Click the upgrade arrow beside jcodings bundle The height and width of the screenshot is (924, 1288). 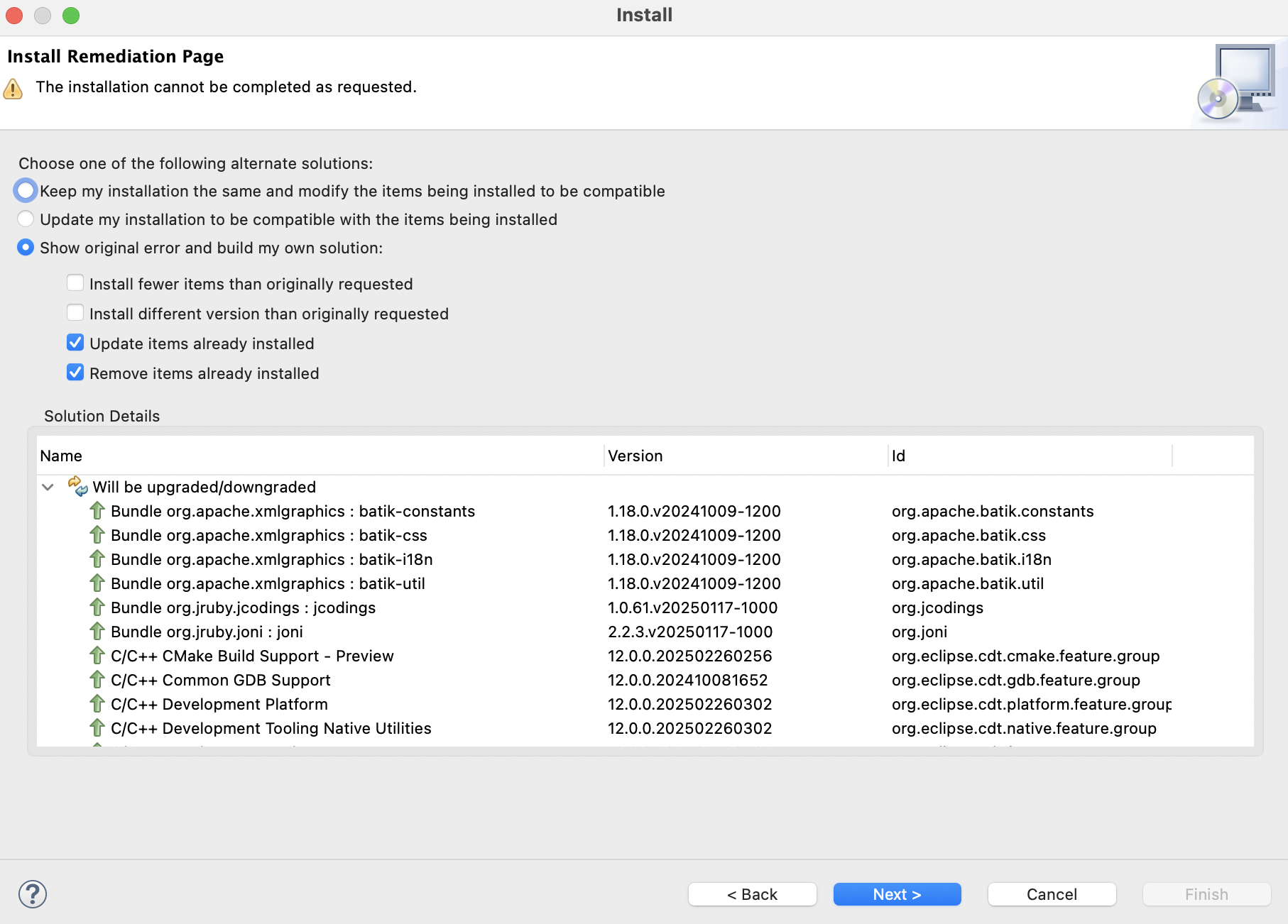click(97, 607)
